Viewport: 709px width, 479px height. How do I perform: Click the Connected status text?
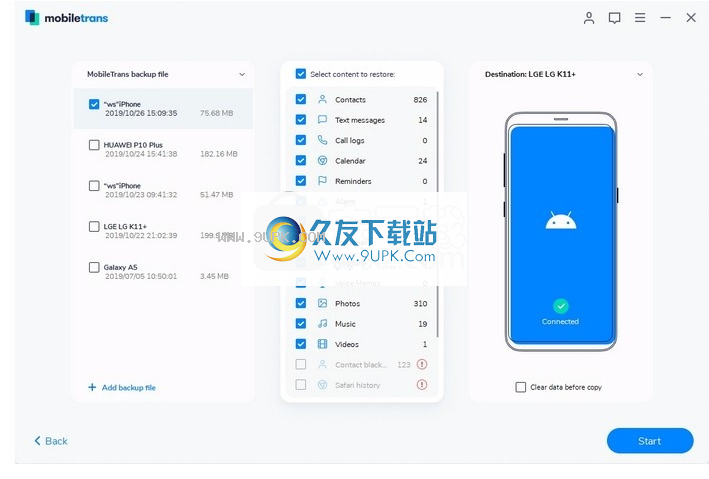[x=561, y=322]
